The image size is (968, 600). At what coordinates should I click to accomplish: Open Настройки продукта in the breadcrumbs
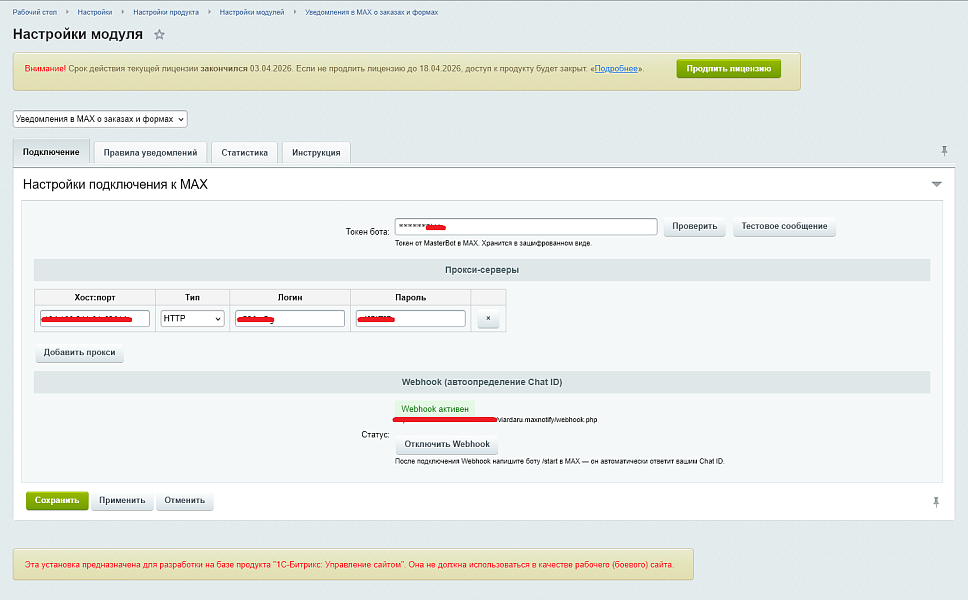pos(166,12)
